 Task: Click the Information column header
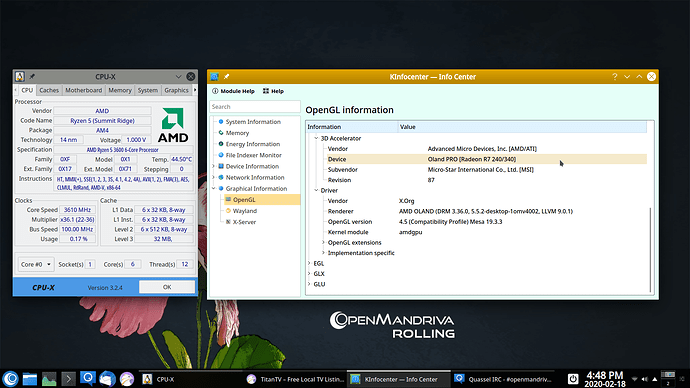[352, 127]
